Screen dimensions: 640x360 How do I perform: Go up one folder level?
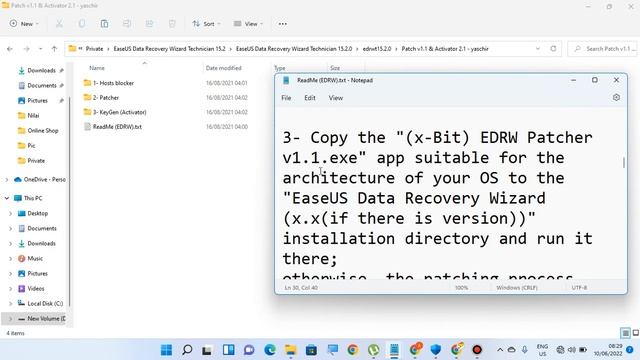(x=54, y=49)
